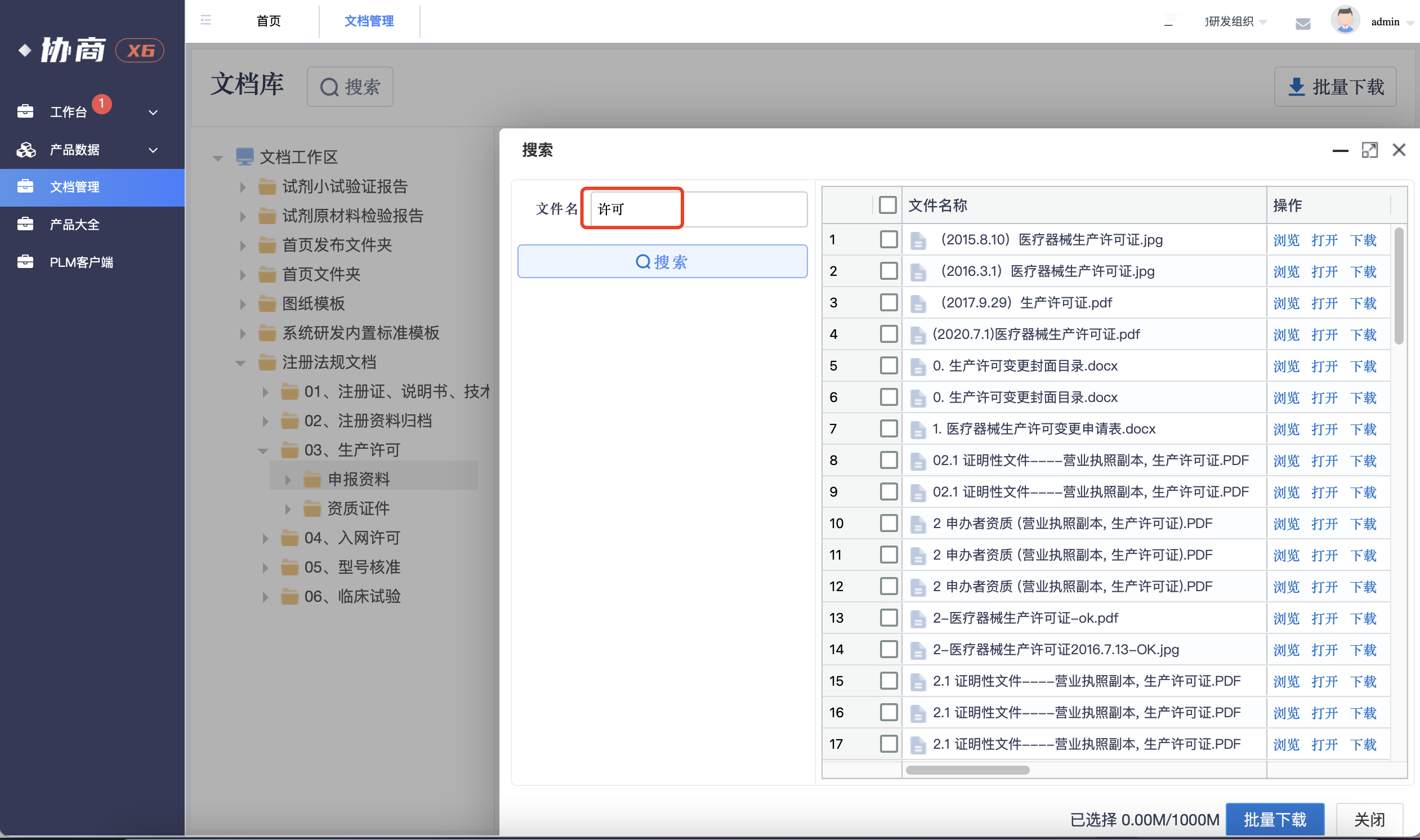The image size is (1420, 840).
Task: Collapse the 注册法规文档 folder arrow
Action: pyautogui.click(x=240, y=363)
